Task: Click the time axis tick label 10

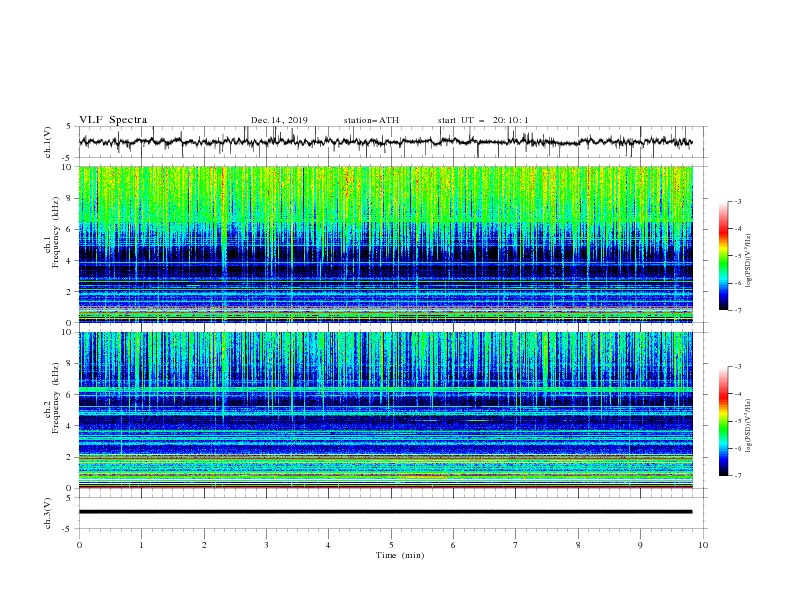Action: 703,545
